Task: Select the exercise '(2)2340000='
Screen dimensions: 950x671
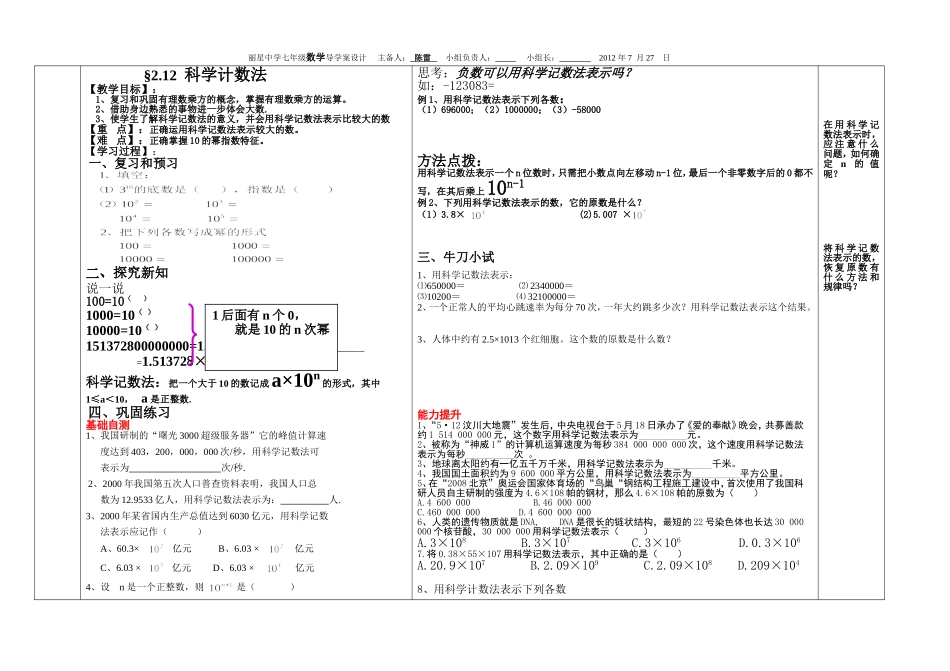Action: click(545, 286)
